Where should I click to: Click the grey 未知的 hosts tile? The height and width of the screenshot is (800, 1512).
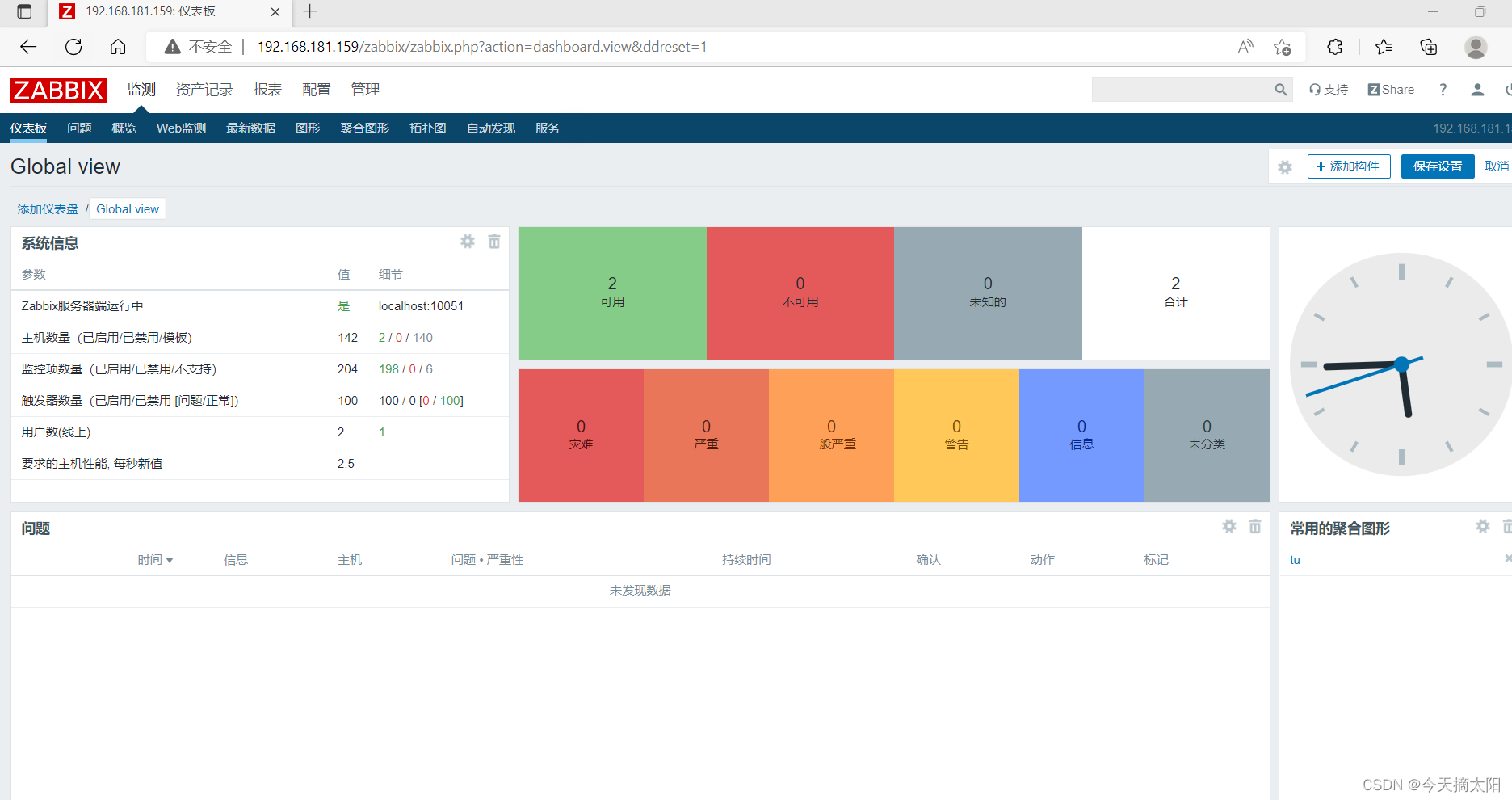[988, 293]
